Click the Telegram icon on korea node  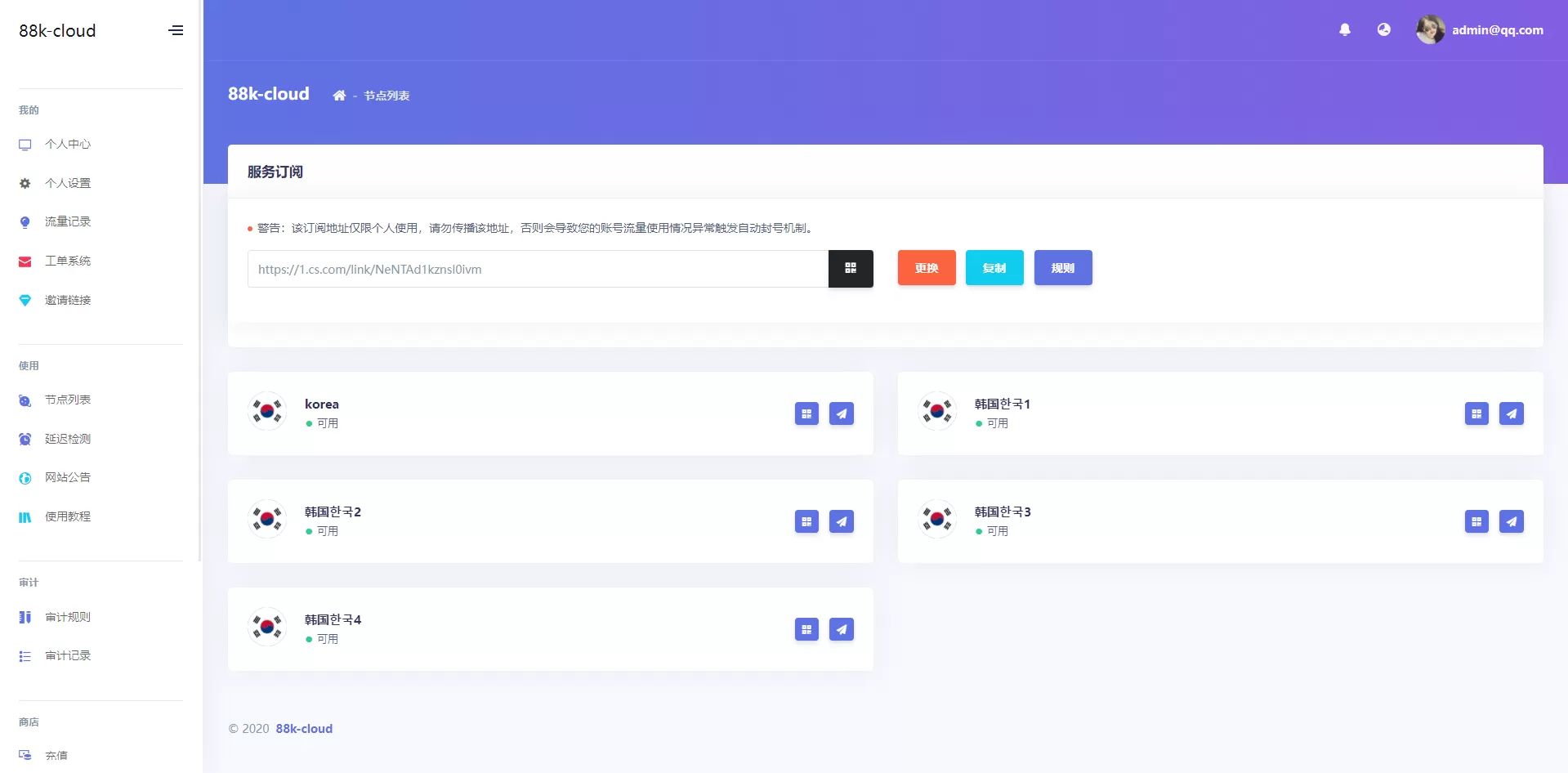tap(842, 413)
